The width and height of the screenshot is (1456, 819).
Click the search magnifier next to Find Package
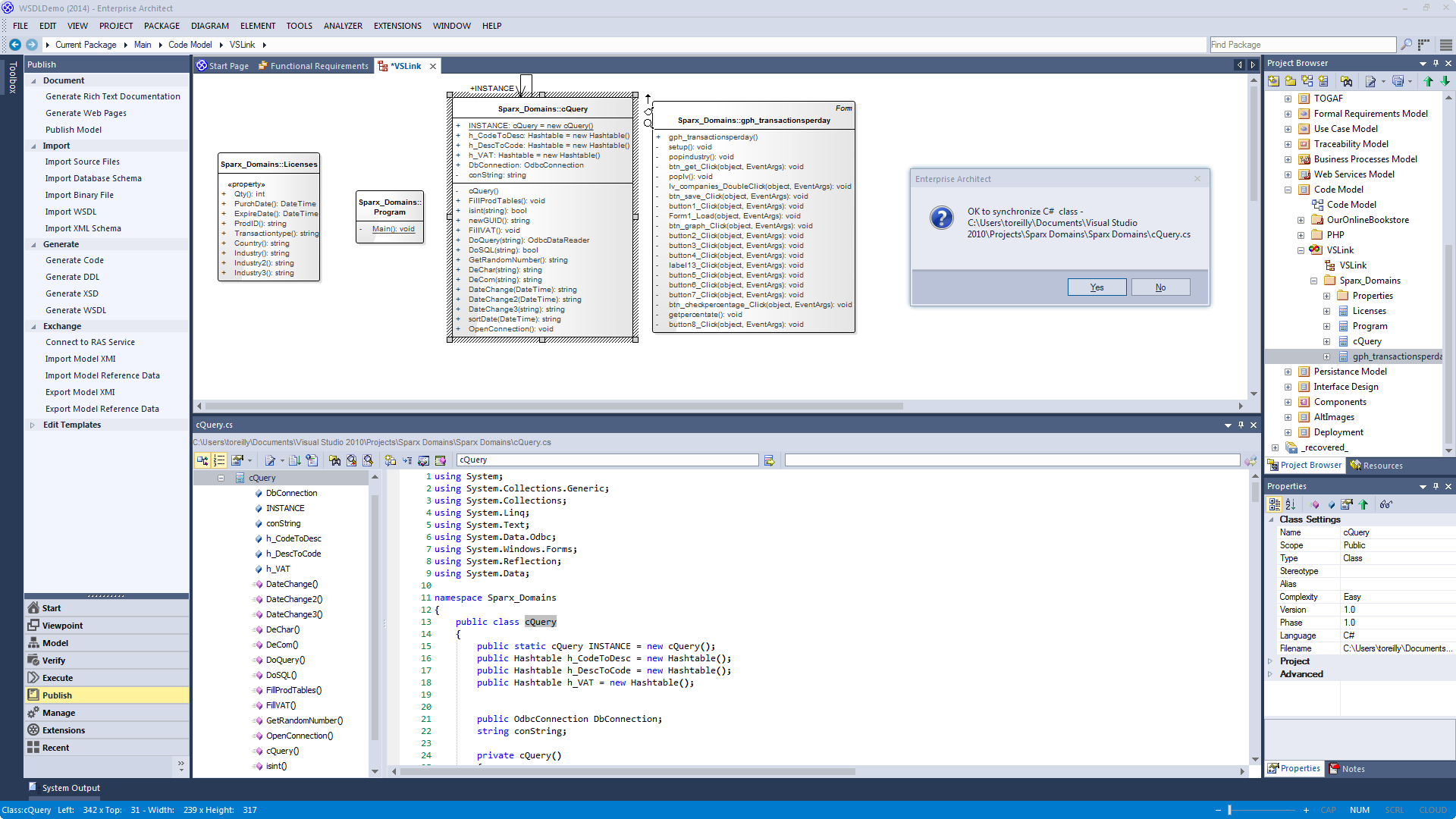pyautogui.click(x=1406, y=45)
